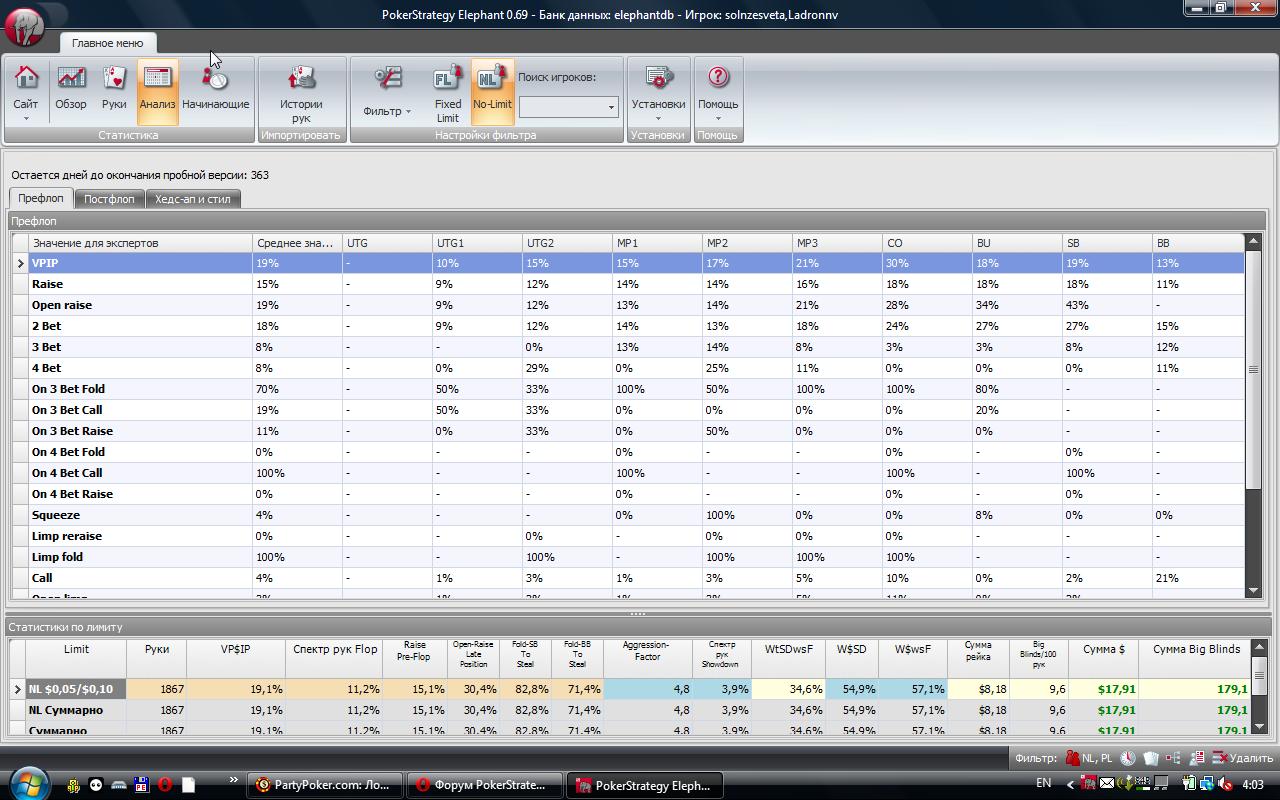Click the WtSDwsF column header

[x=788, y=658]
